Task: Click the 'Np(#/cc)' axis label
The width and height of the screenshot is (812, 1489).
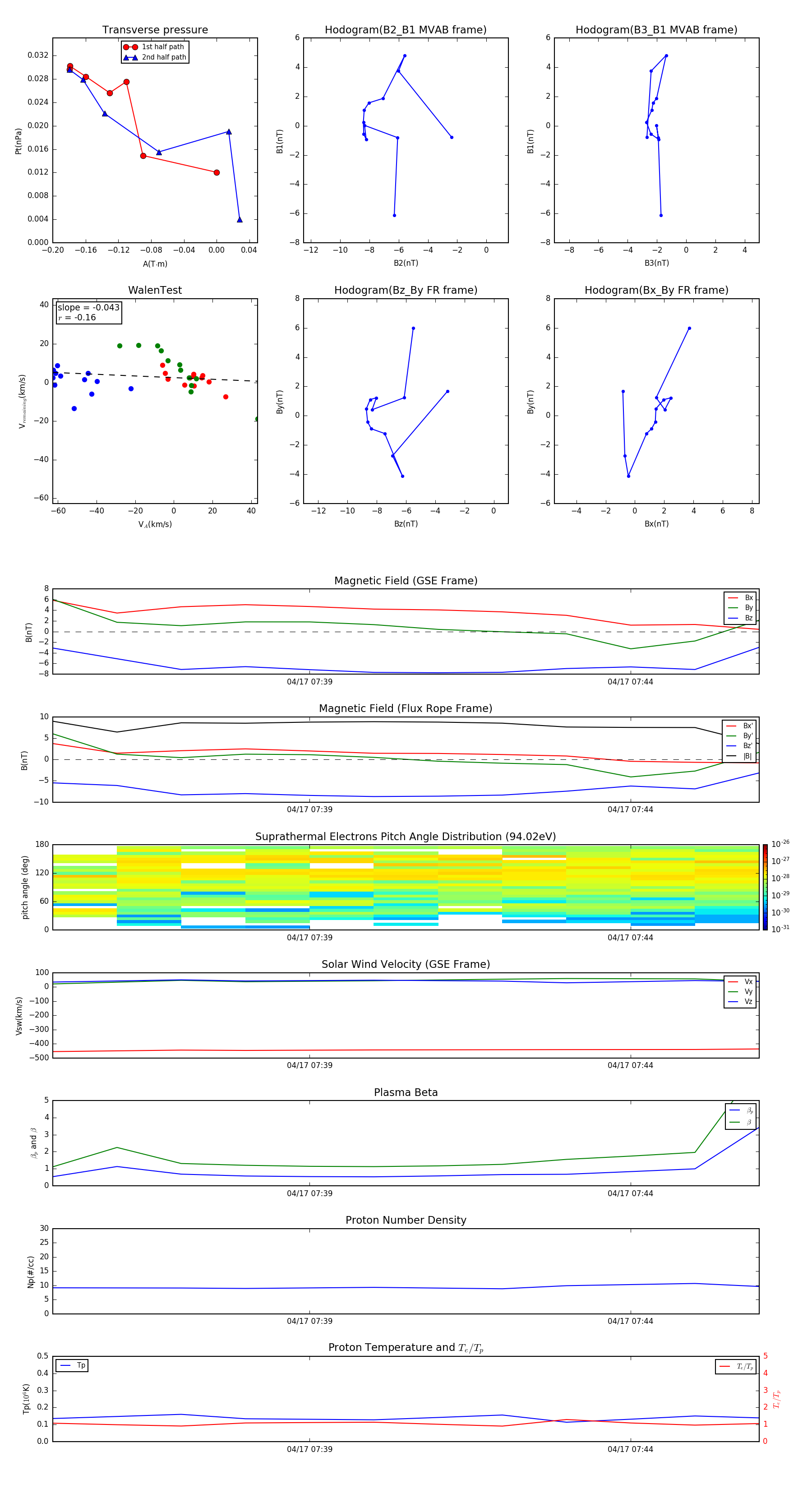Action: pyautogui.click(x=31, y=1272)
